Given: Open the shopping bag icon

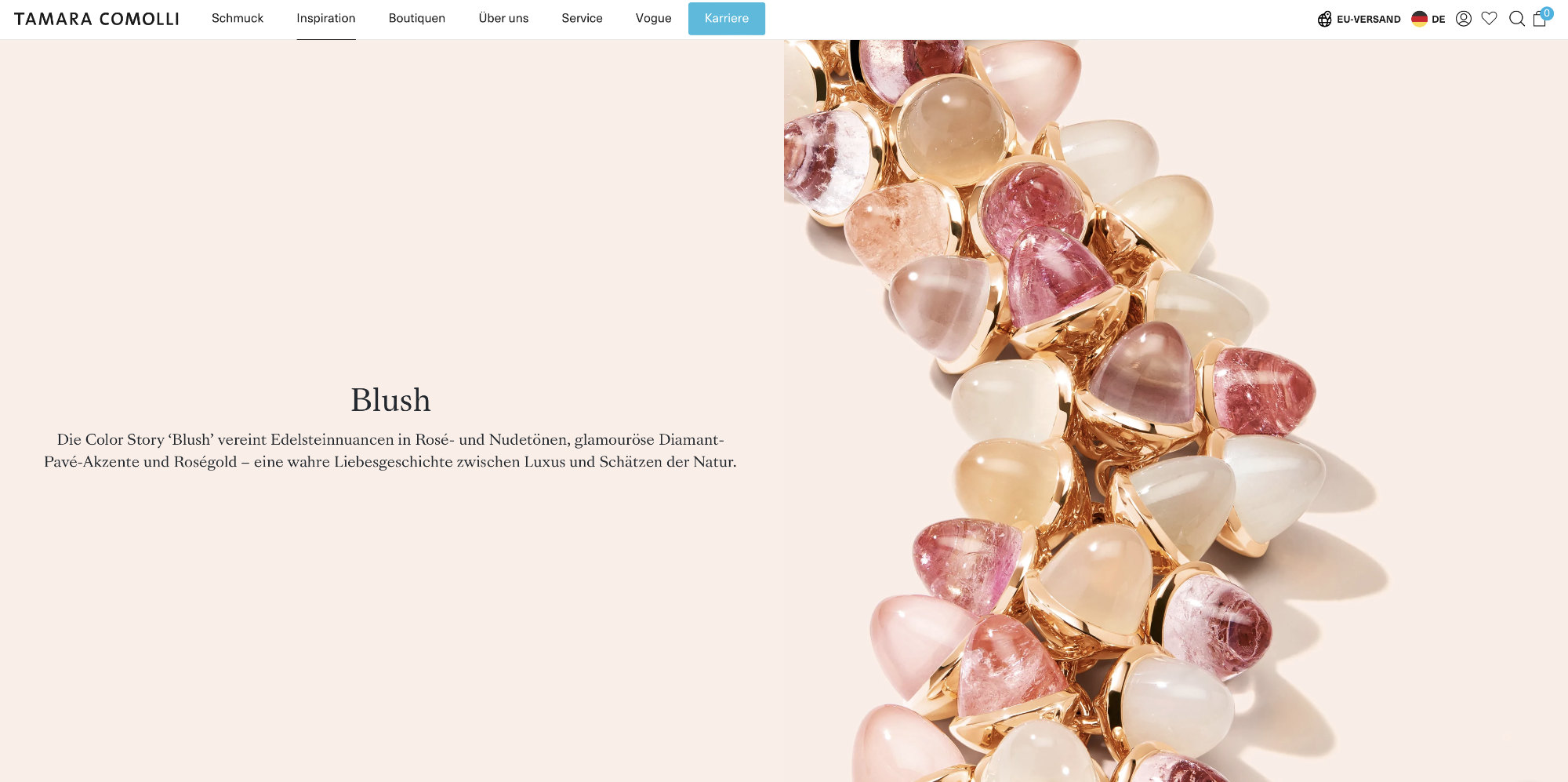Looking at the screenshot, I should [x=1539, y=20].
